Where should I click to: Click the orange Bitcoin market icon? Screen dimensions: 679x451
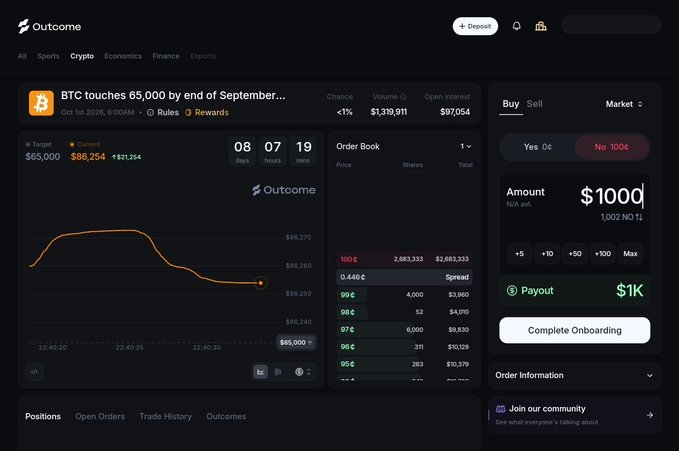pos(41,103)
